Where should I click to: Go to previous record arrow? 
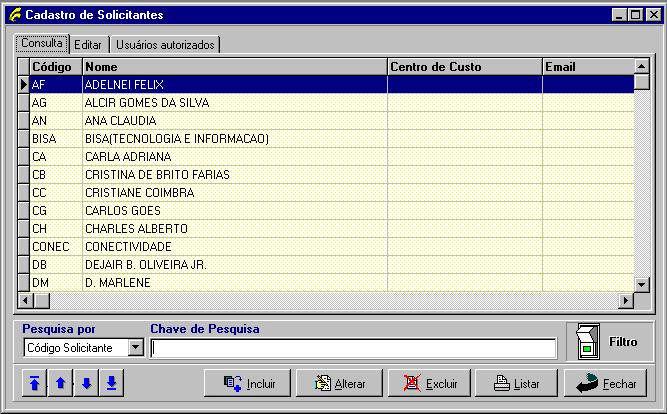(60, 383)
